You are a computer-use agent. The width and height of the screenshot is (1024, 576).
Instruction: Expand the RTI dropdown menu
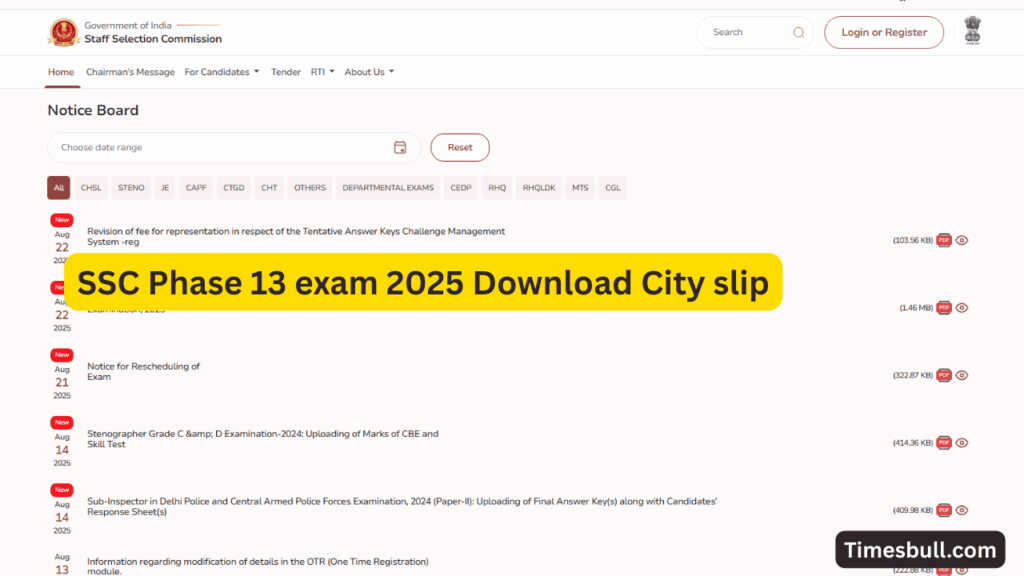coord(322,72)
